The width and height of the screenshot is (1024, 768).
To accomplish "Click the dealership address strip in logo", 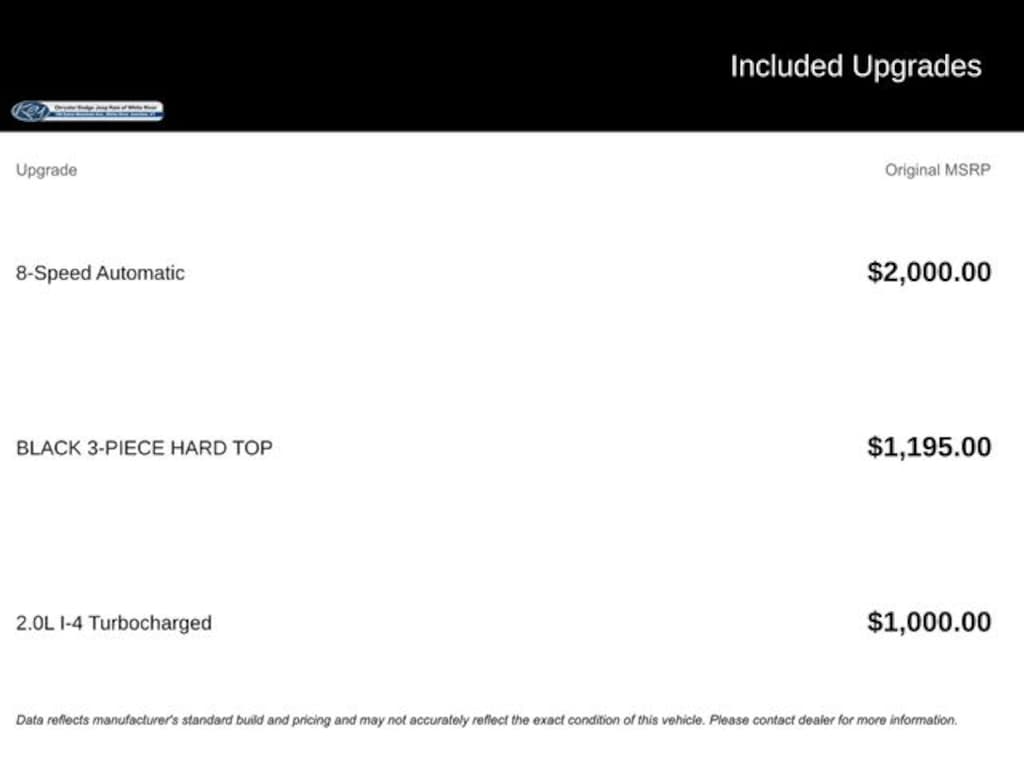I will click(x=108, y=116).
